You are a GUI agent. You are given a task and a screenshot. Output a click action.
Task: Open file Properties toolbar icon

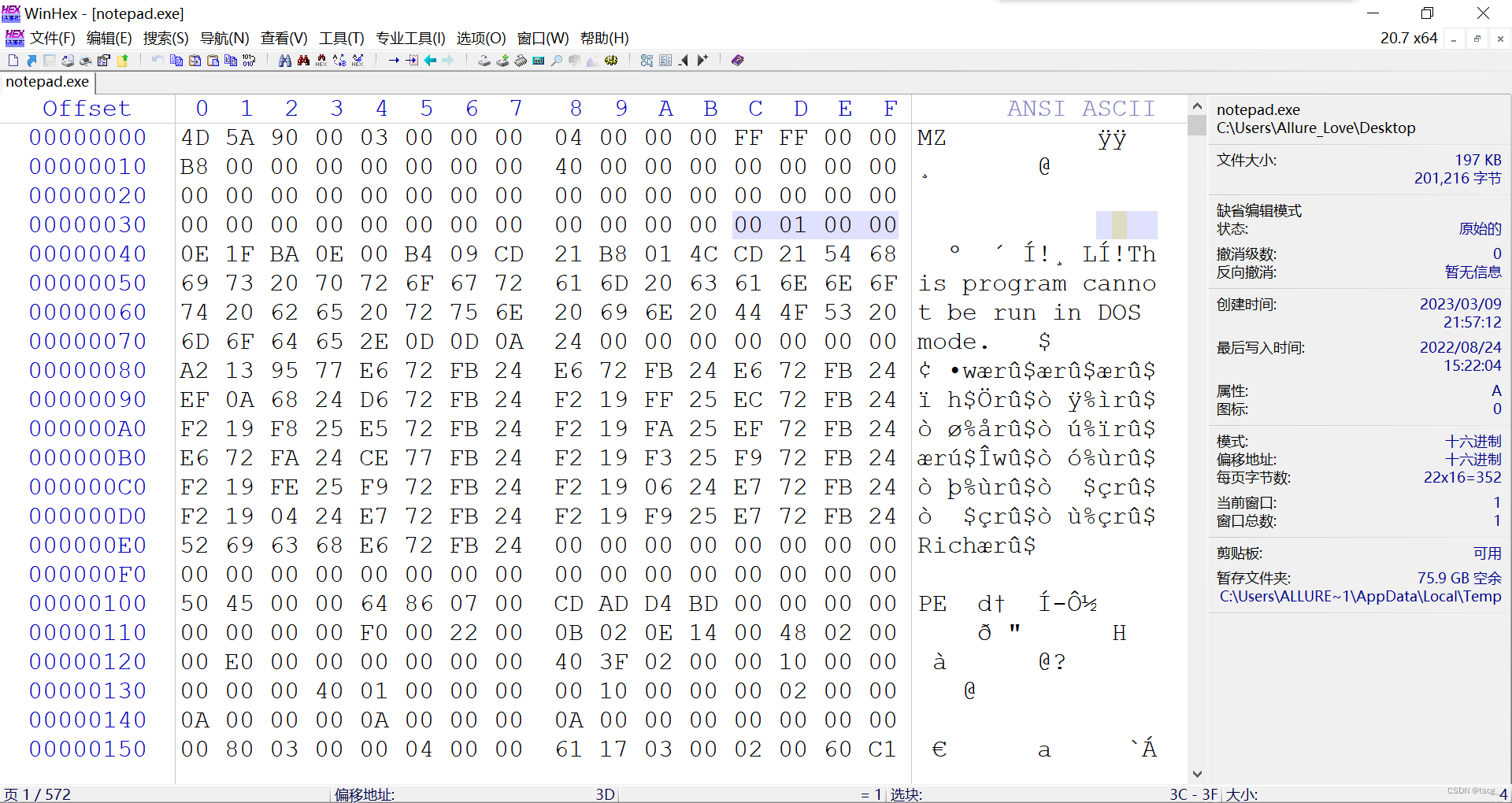(103, 61)
